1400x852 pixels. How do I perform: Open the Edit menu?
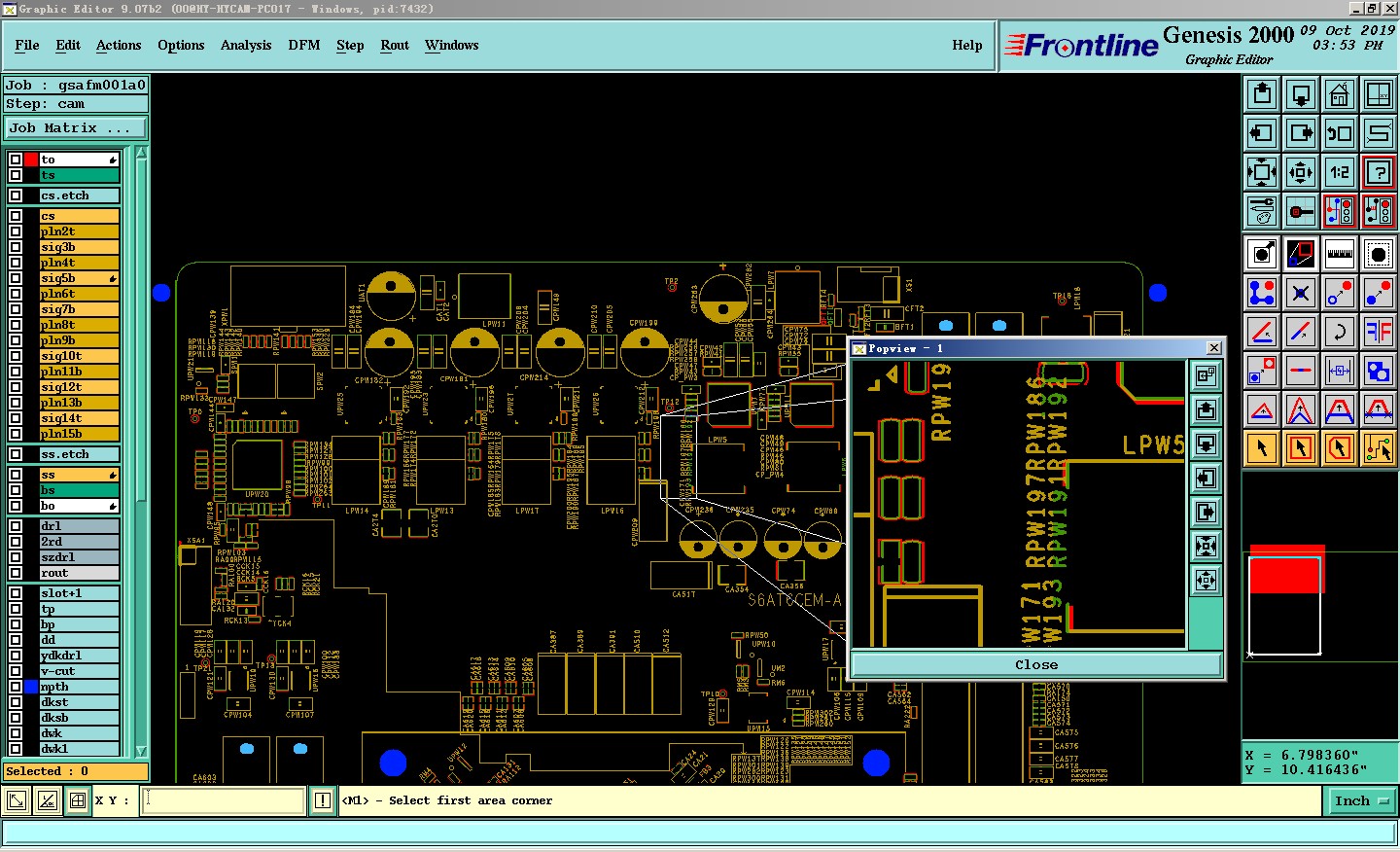68,45
